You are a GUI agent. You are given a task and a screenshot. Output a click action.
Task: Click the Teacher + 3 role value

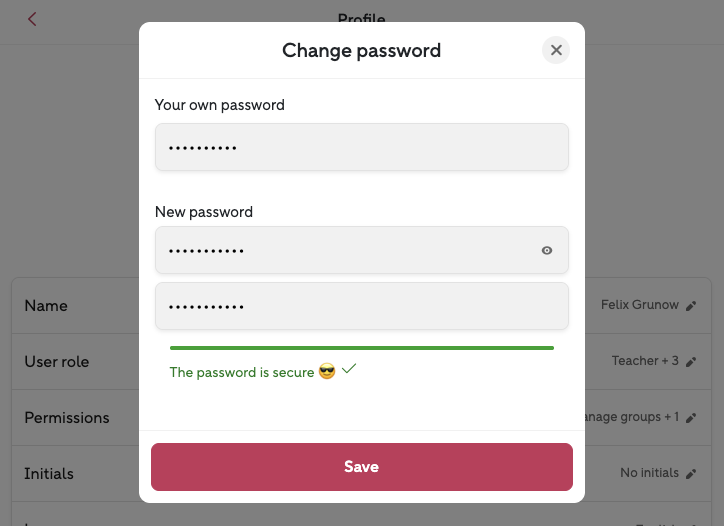pos(645,361)
